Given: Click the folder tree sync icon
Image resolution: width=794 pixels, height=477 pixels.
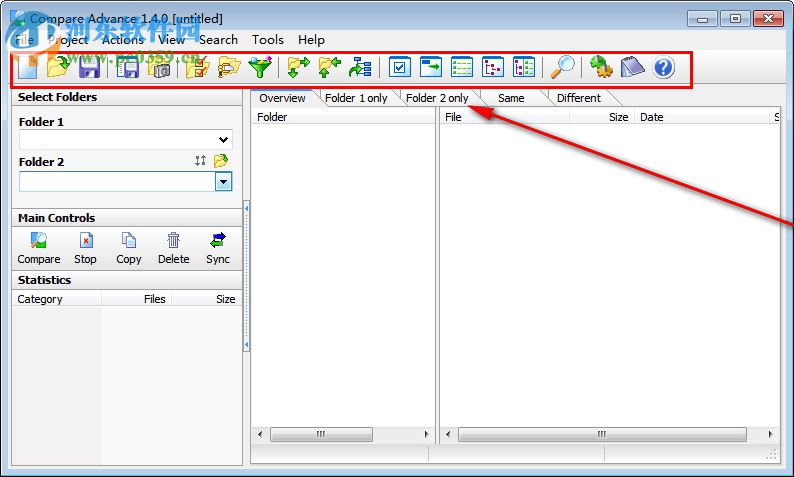Looking at the screenshot, I should point(360,67).
